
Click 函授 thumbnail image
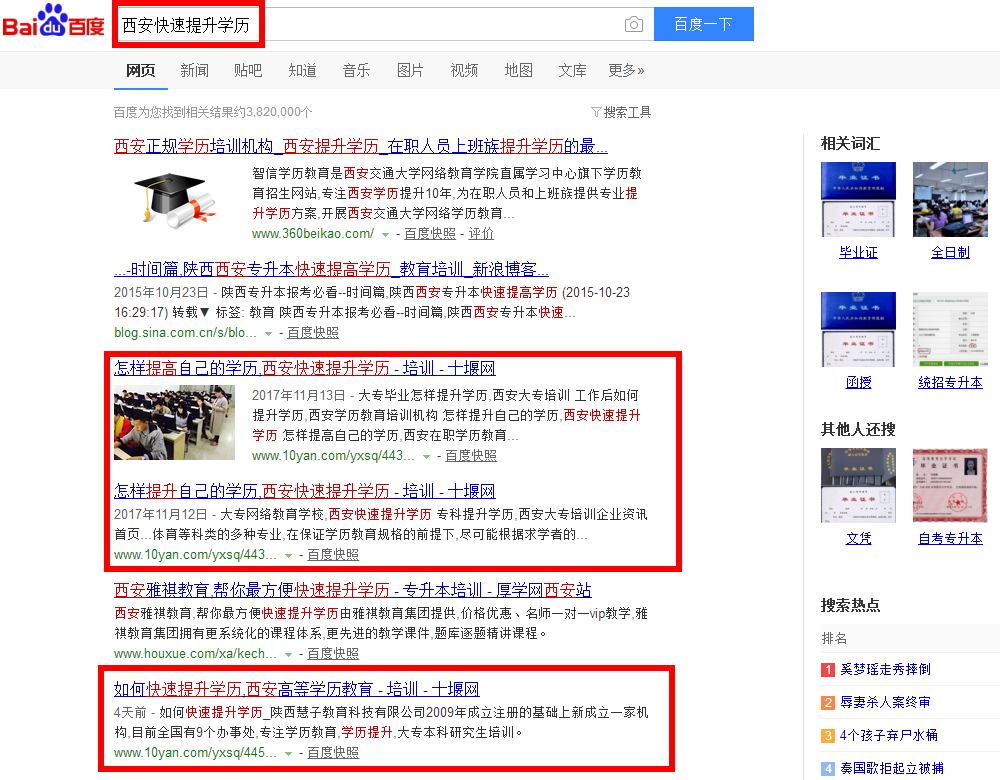click(858, 329)
